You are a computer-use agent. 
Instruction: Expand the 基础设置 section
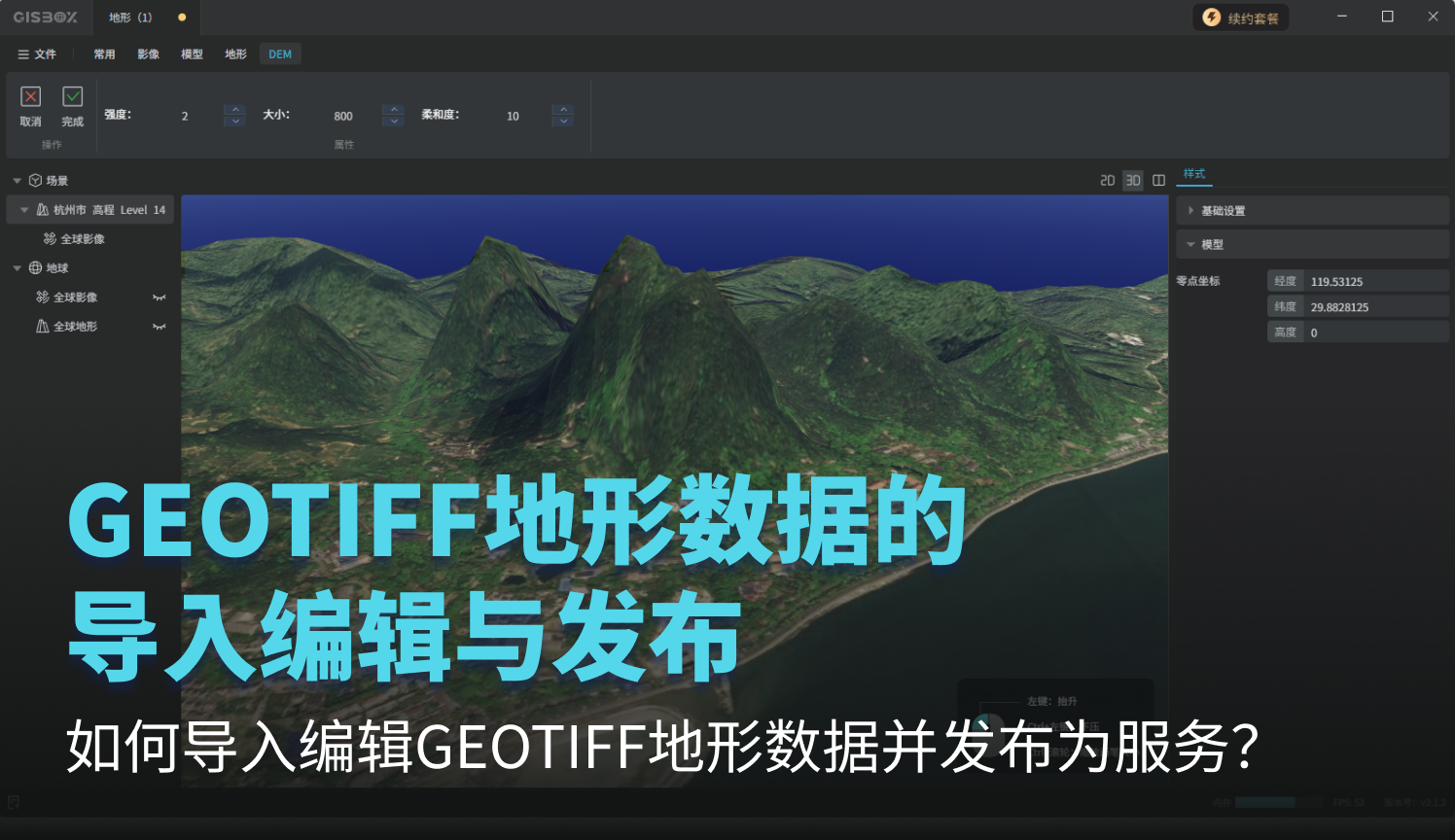pos(1191,210)
